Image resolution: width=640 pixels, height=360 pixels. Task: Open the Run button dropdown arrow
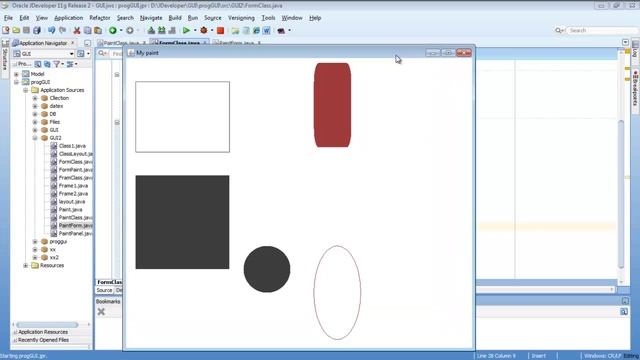tap(195, 30)
